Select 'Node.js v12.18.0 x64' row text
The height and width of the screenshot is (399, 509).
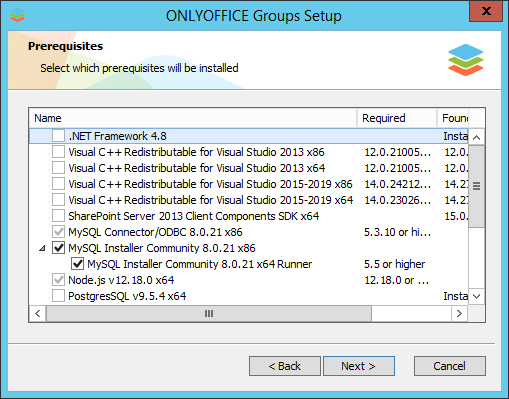pos(121,280)
